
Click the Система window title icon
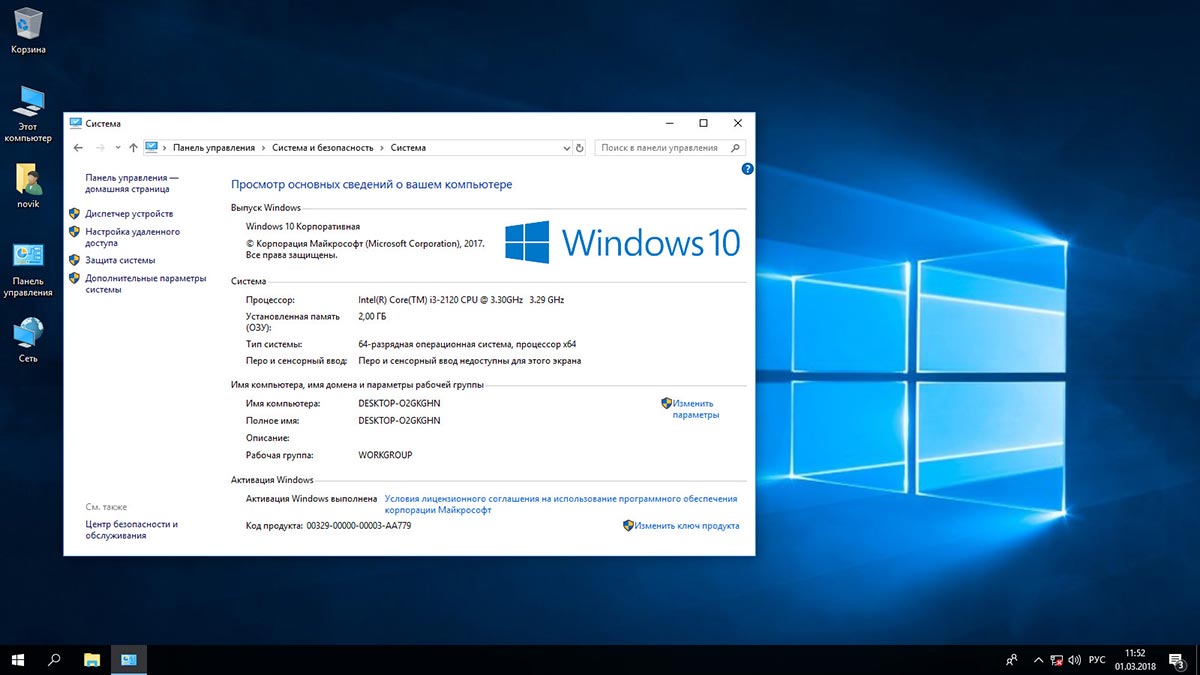(75, 123)
